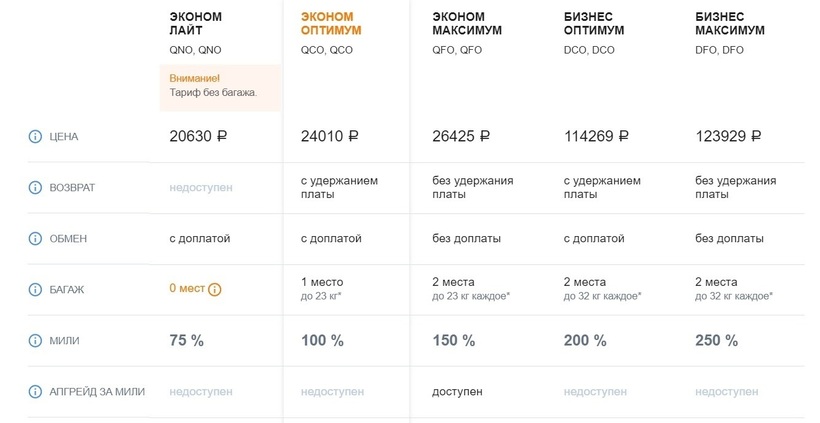820x423 pixels.
Task: Pick the БИЗНЕС МАКСИМУМ fare header
Action: click(x=729, y=24)
